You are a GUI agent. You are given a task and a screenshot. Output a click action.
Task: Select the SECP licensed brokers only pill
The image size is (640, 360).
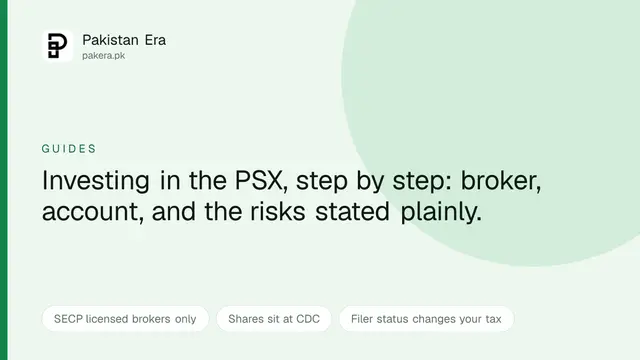tap(125, 319)
